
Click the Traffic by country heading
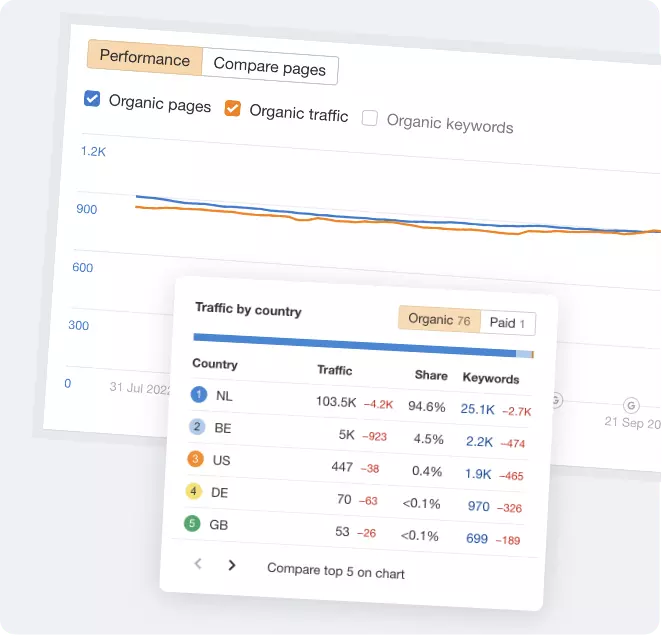[x=248, y=309]
